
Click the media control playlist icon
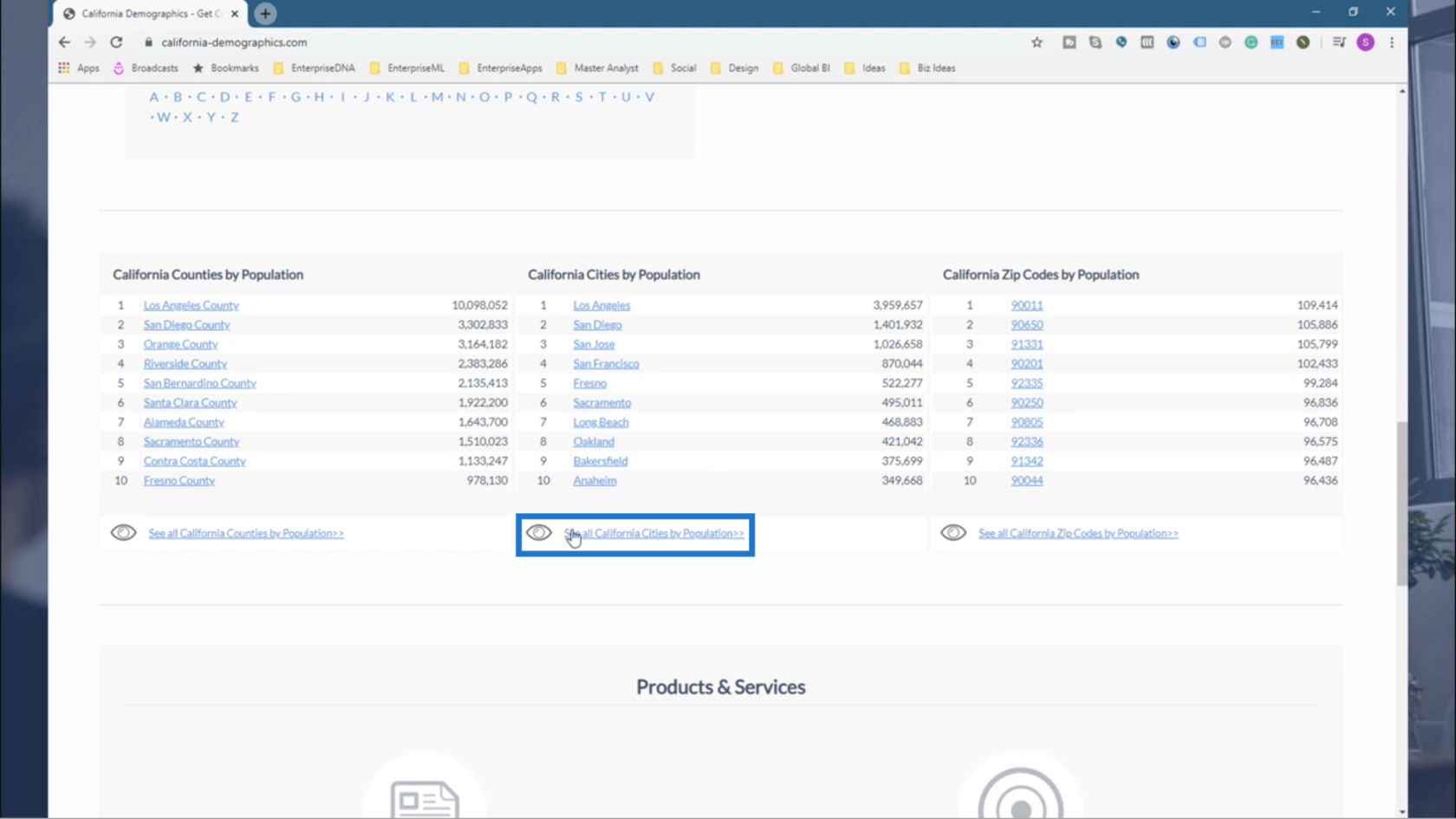1339,42
